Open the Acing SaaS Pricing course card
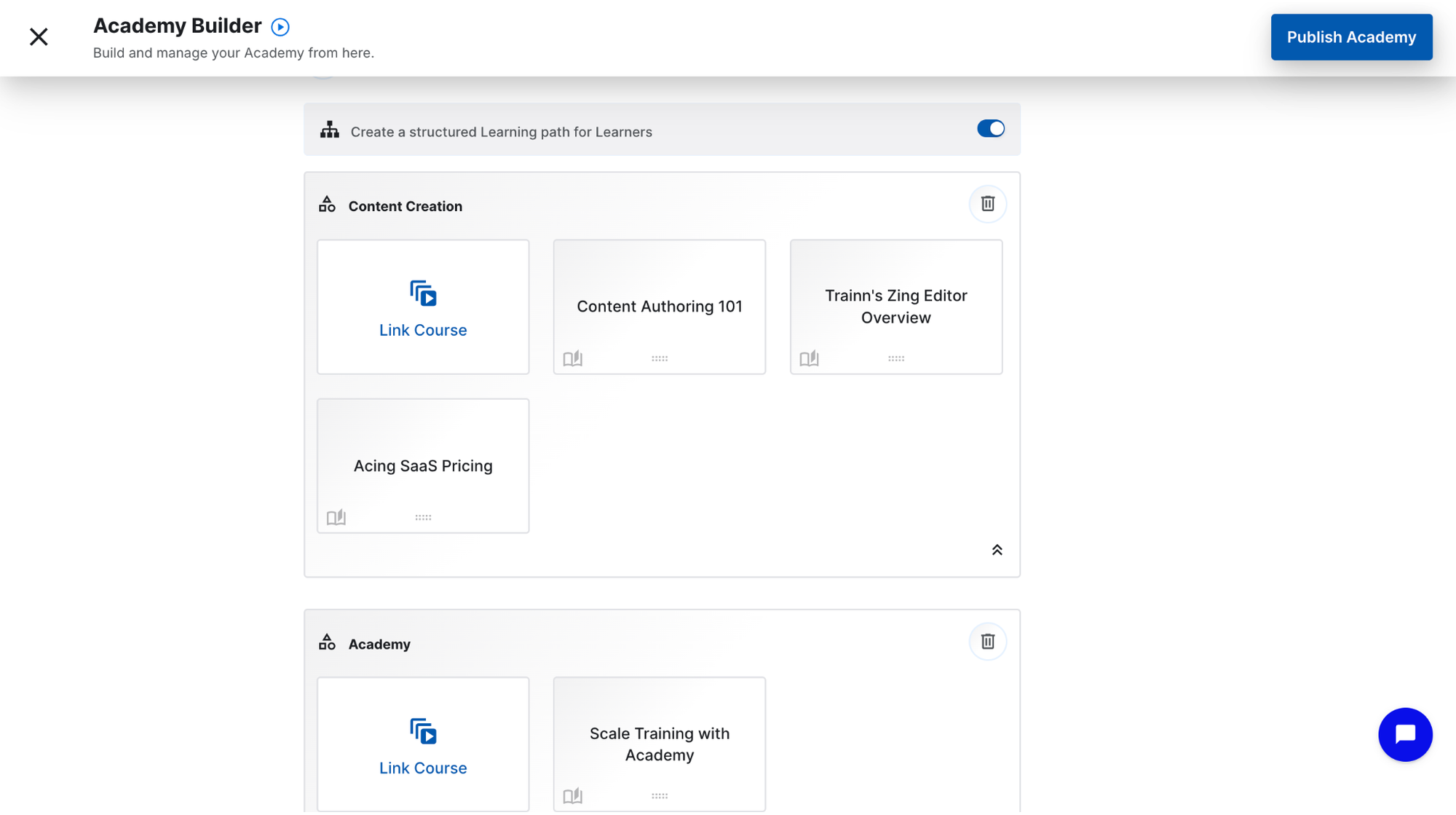Image resolution: width=1456 pixels, height=815 pixels. point(423,466)
